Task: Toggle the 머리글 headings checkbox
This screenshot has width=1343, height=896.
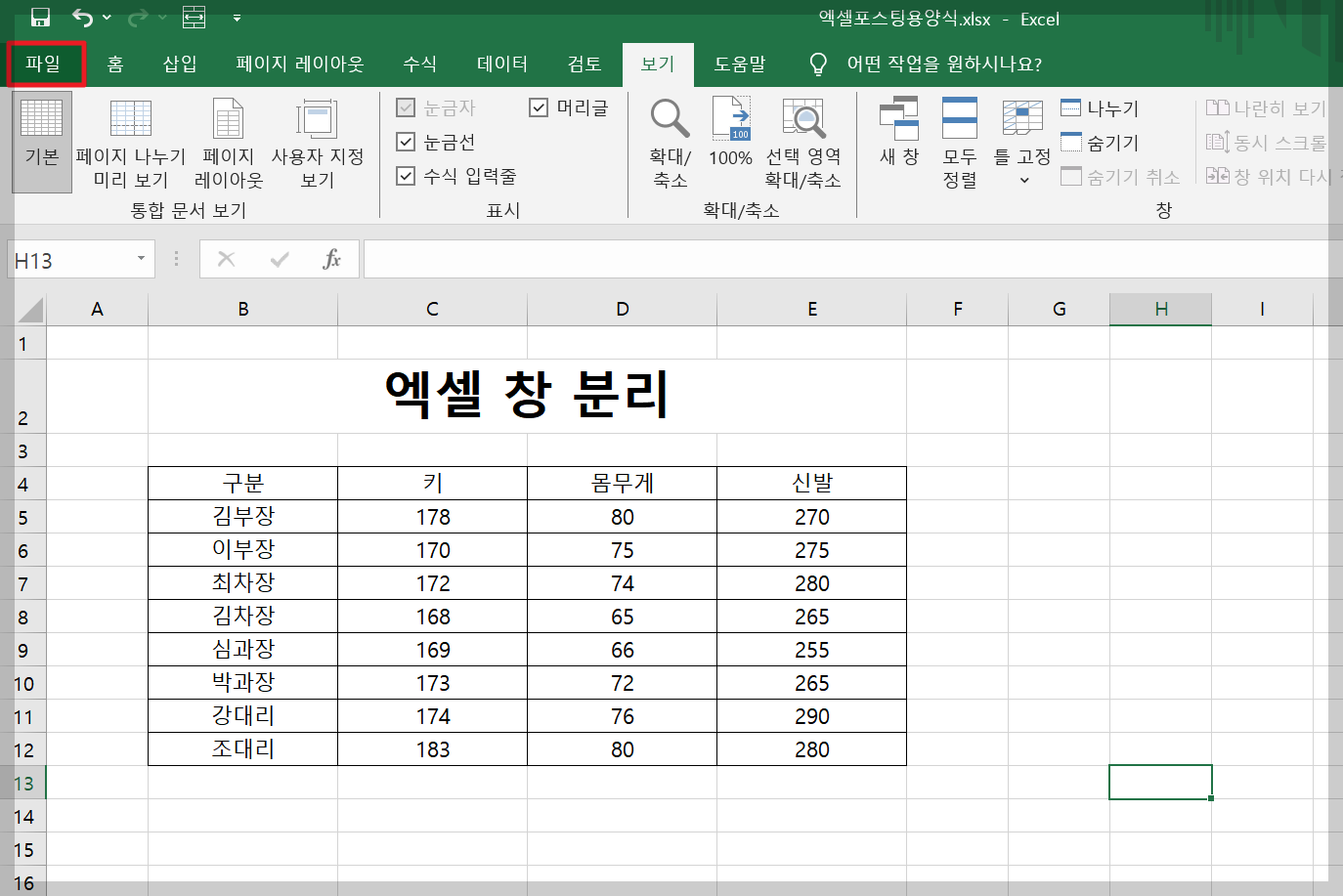Action: click(539, 107)
